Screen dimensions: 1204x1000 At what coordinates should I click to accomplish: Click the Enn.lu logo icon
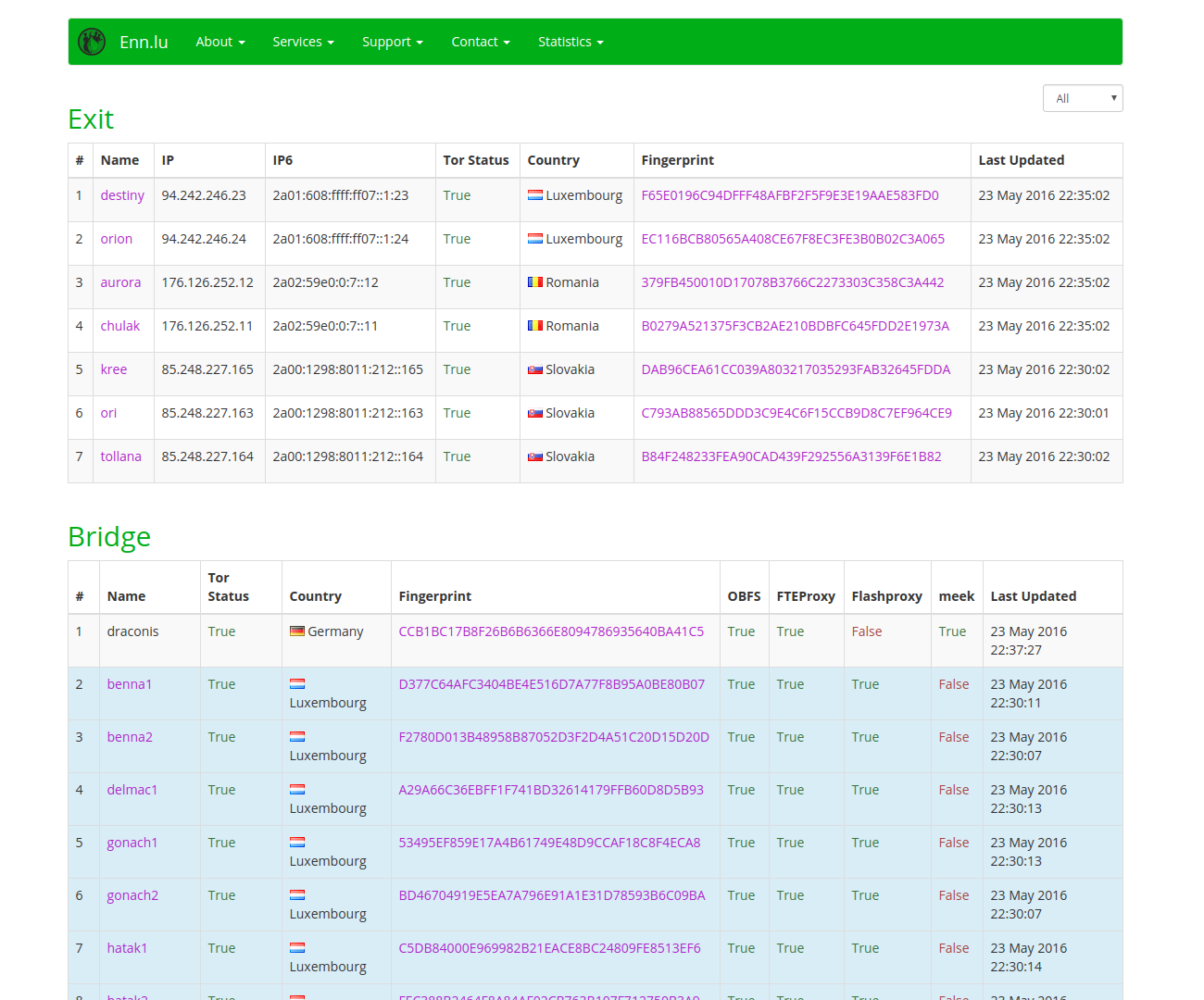point(92,42)
